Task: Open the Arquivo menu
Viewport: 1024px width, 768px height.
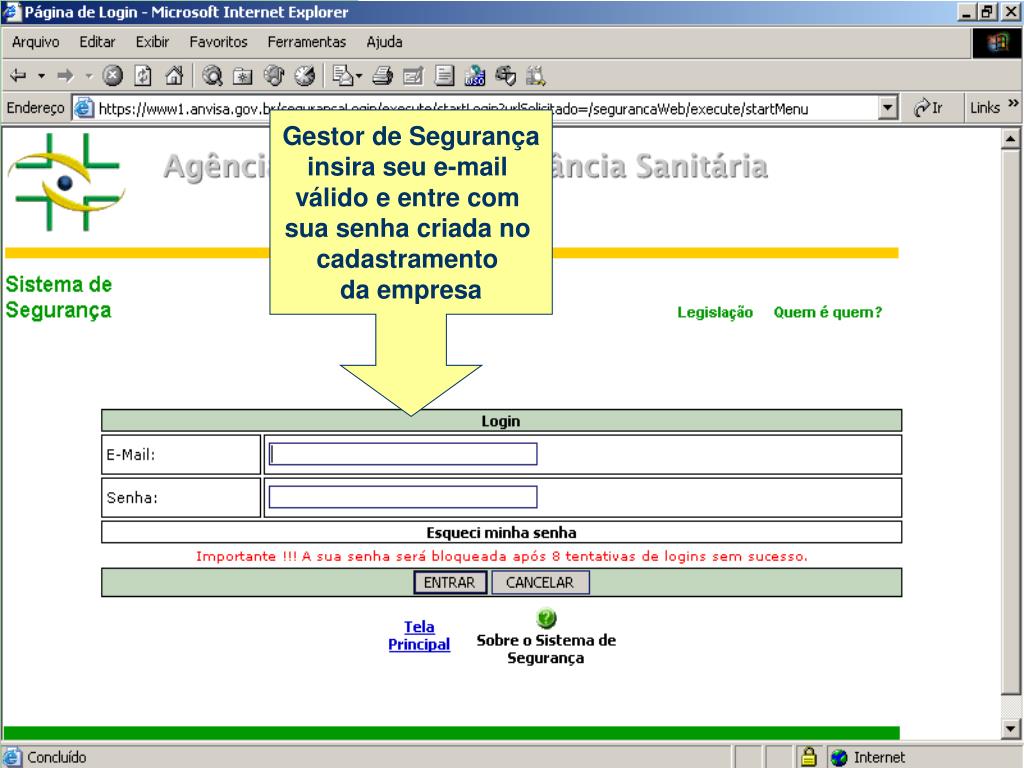Action: [35, 42]
